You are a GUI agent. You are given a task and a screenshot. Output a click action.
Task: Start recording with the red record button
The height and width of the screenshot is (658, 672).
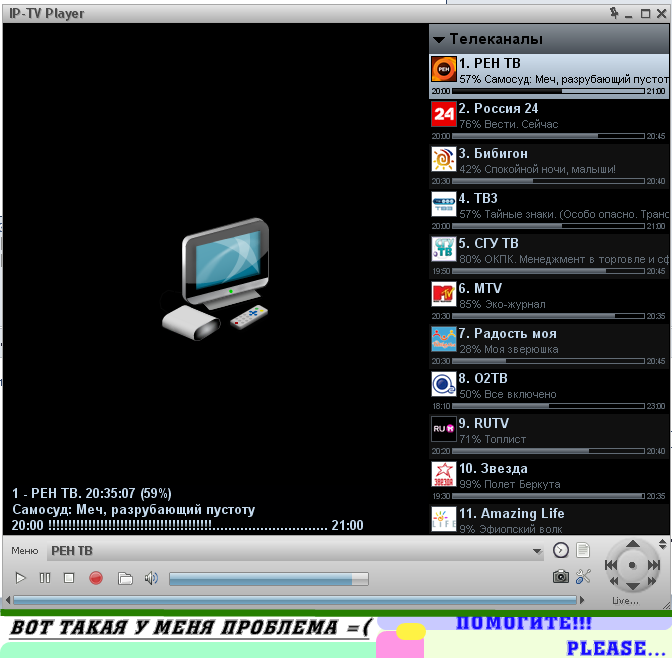pos(96,578)
